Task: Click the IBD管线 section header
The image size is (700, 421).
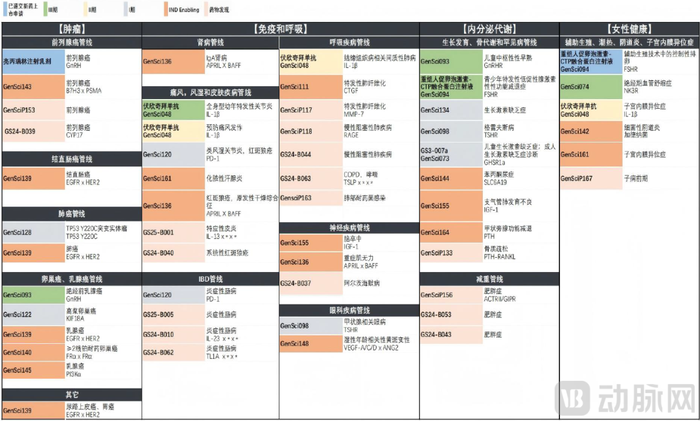Action: click(x=210, y=279)
